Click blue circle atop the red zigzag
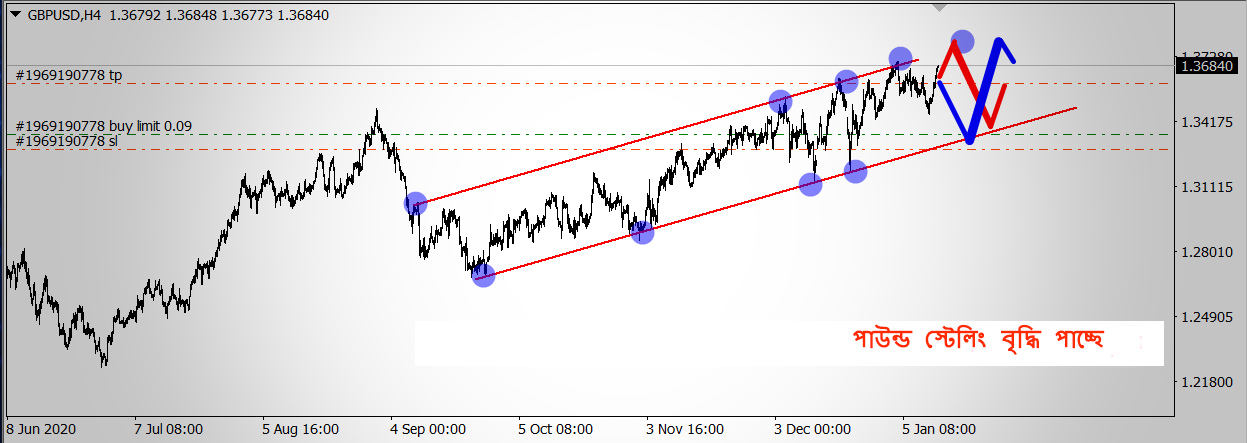The image size is (1247, 443). (x=962, y=41)
